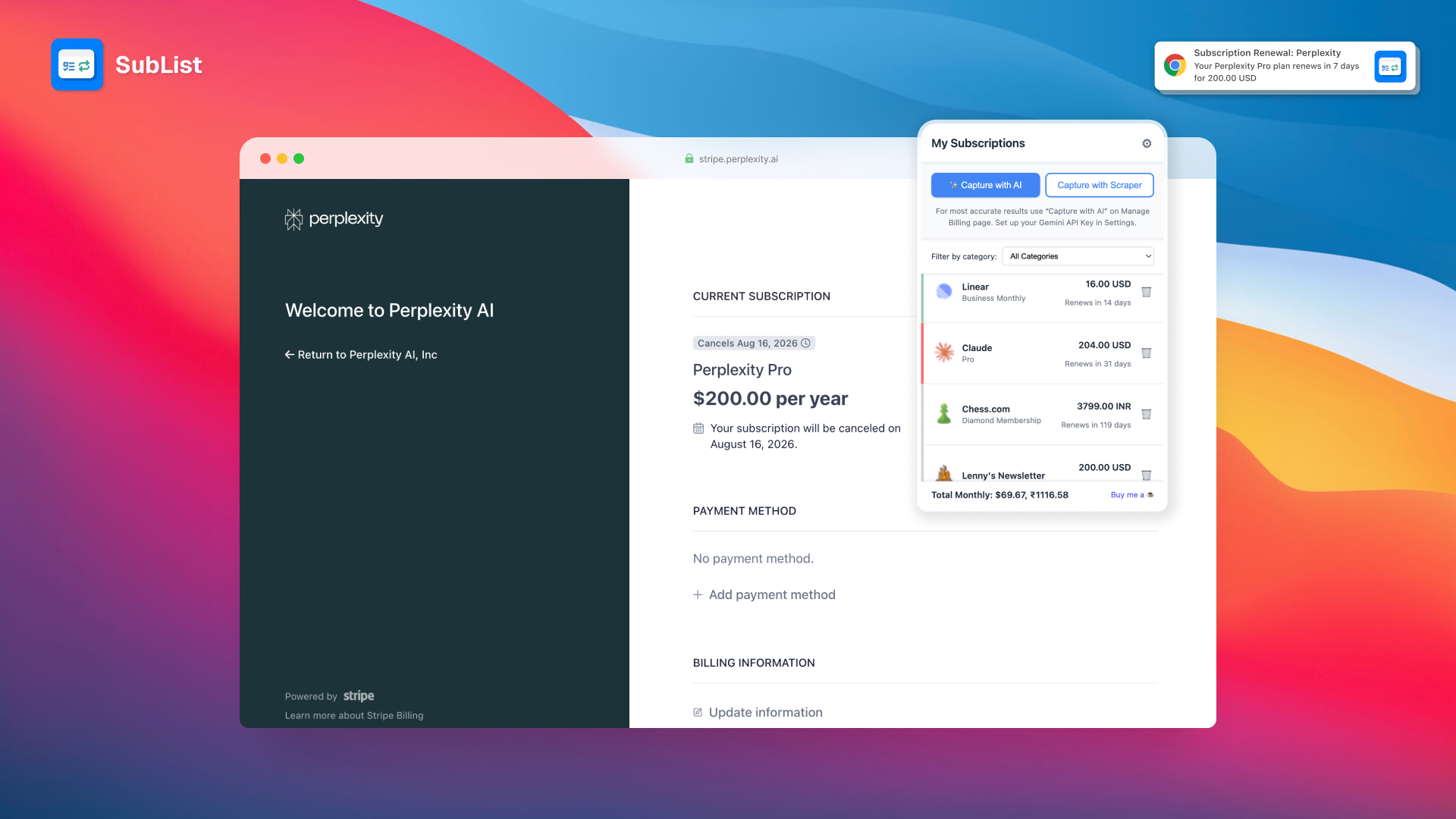Click the Perplexity logo on the portal
This screenshot has height=819, width=1456.
(333, 219)
